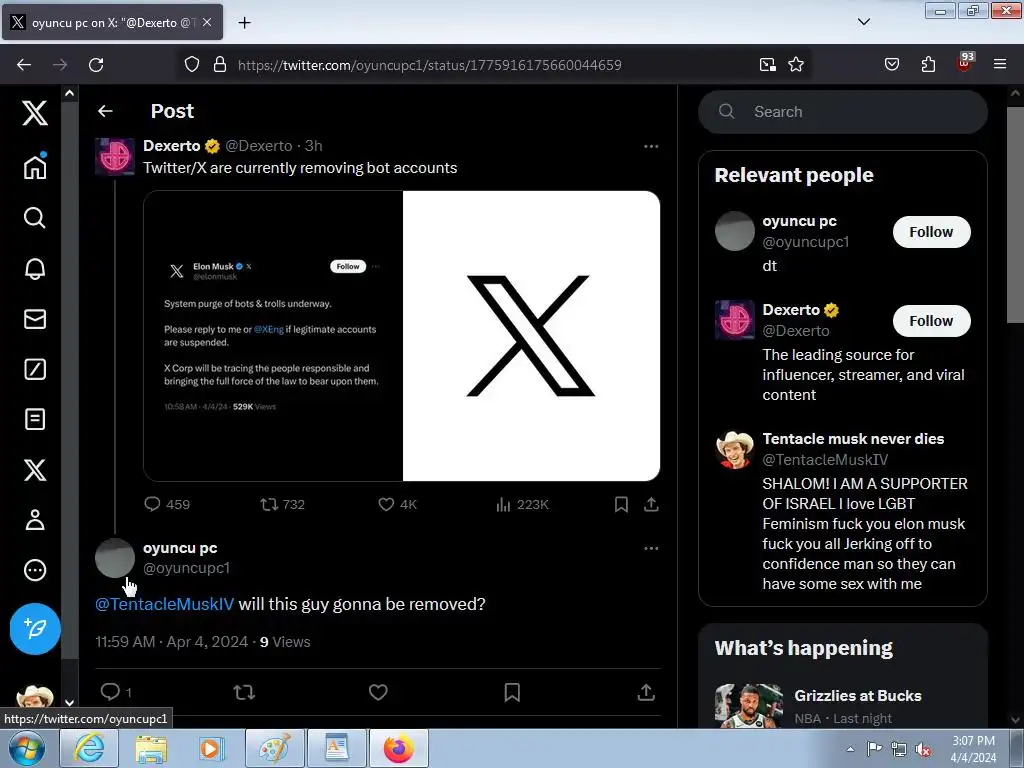Click the blue compose post button
Screen dimensions: 1024x768
point(35,629)
